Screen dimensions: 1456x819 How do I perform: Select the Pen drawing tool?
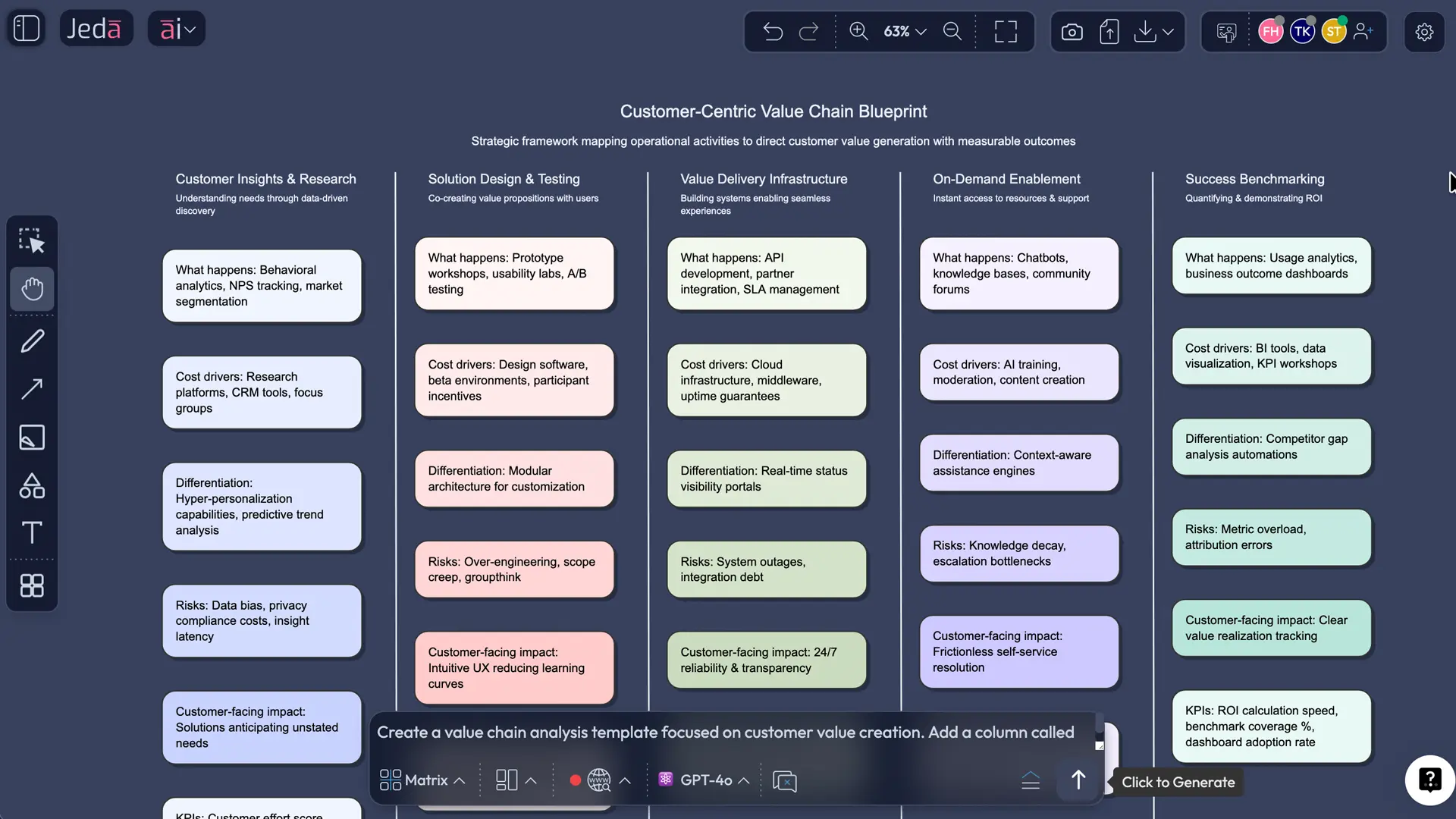click(x=32, y=341)
